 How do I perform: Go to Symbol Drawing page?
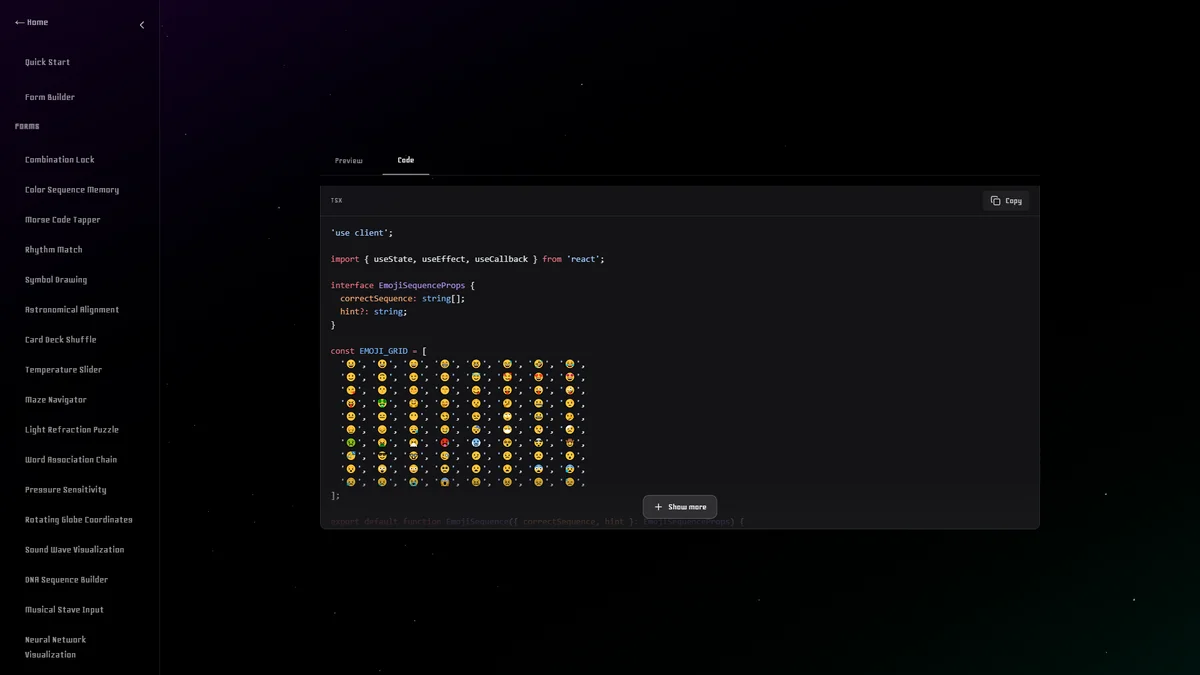tap(56, 280)
